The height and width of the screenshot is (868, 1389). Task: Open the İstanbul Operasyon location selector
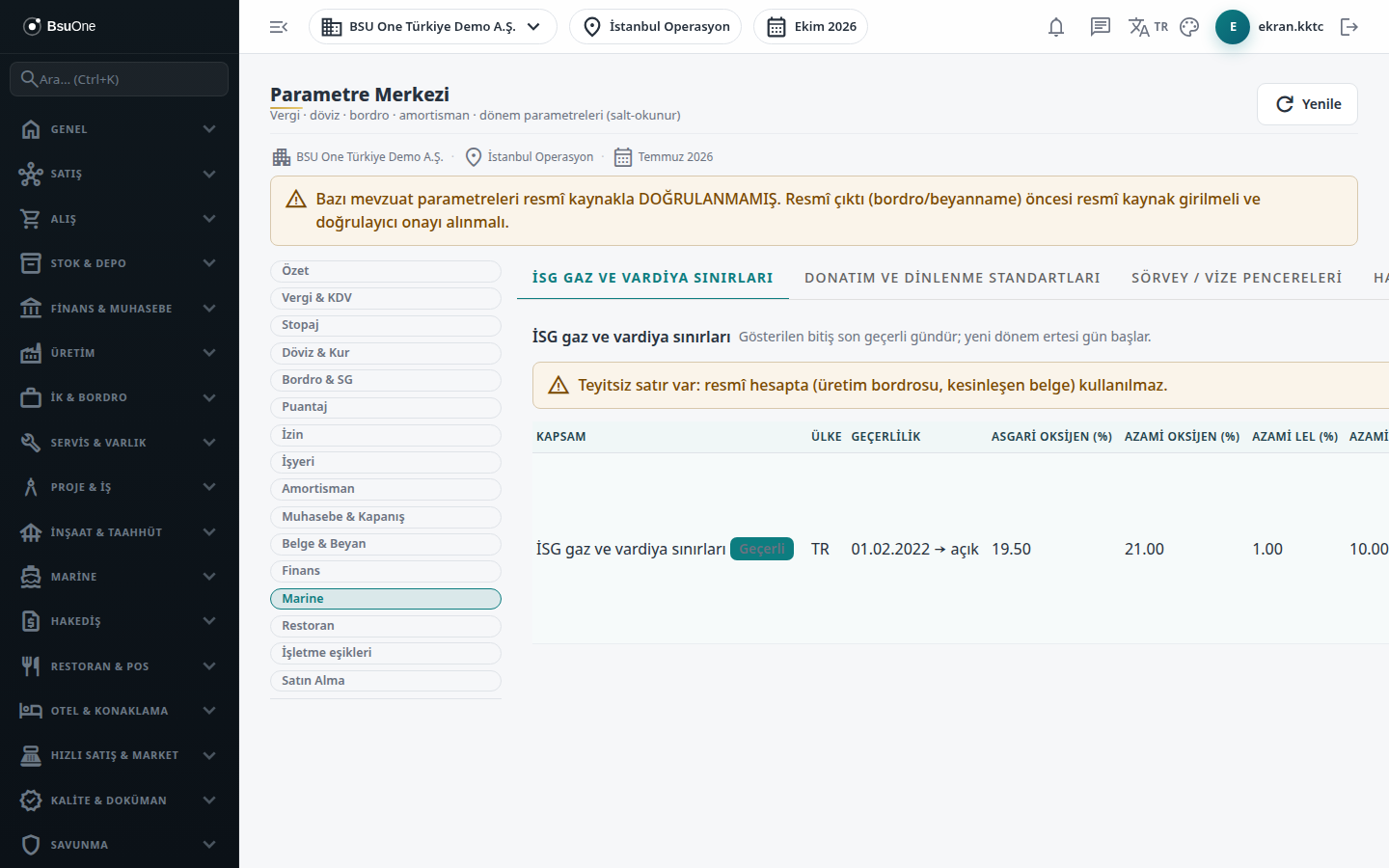pos(656,27)
